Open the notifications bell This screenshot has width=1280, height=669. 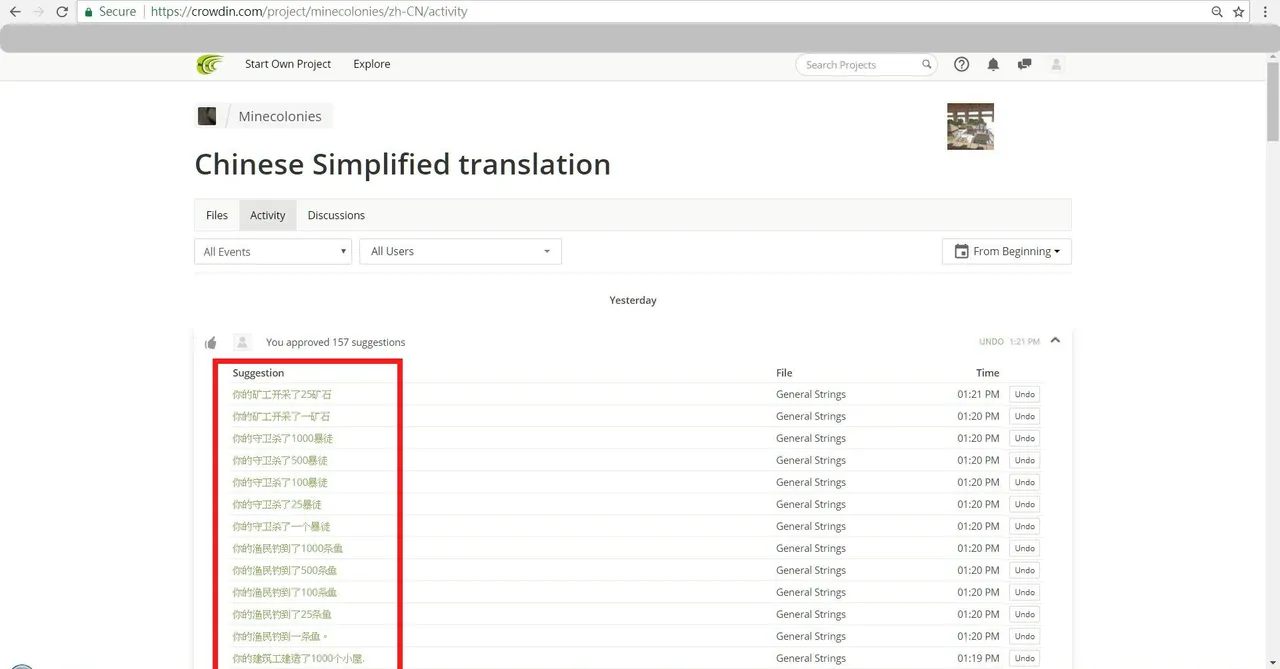point(993,64)
